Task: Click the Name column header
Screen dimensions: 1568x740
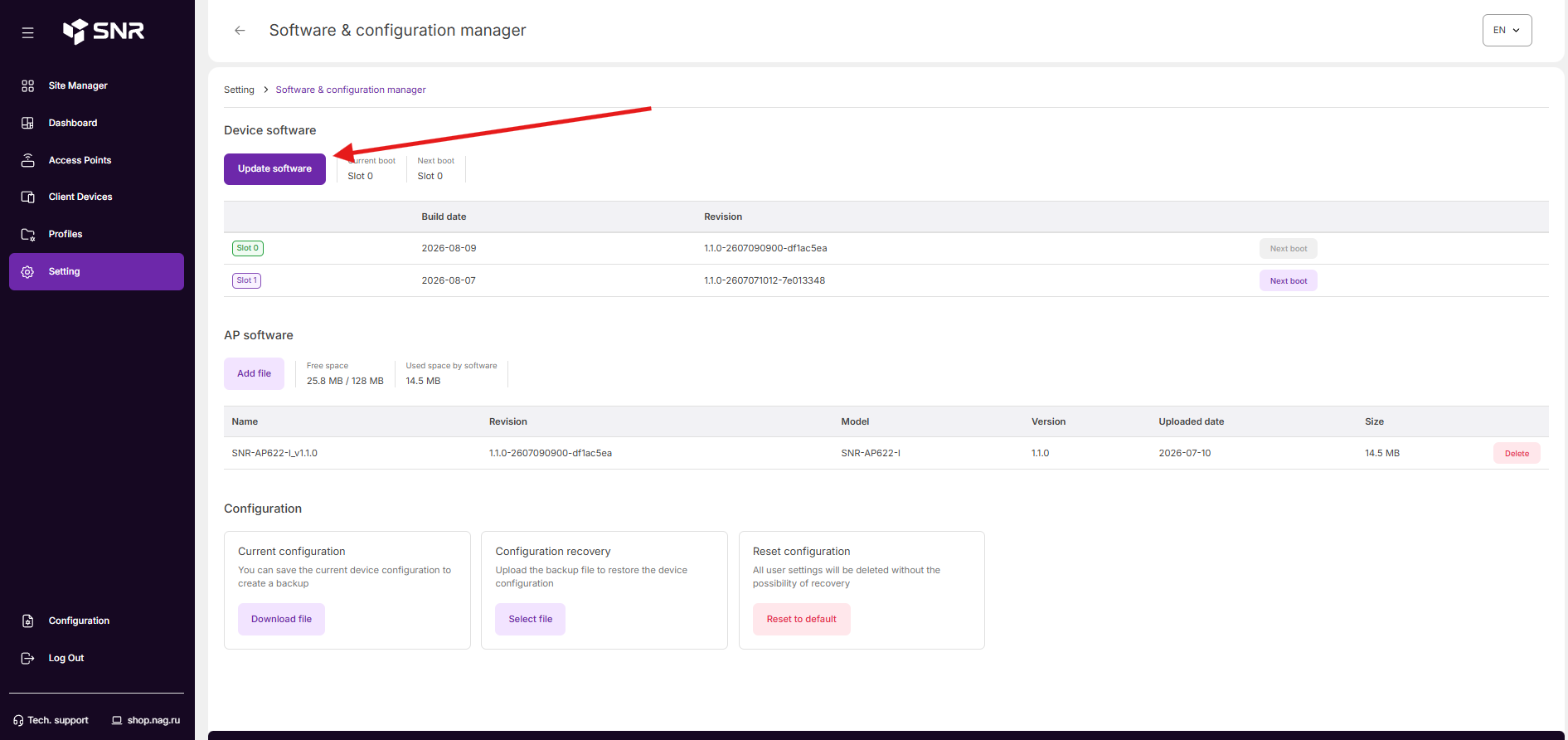Action: (245, 421)
